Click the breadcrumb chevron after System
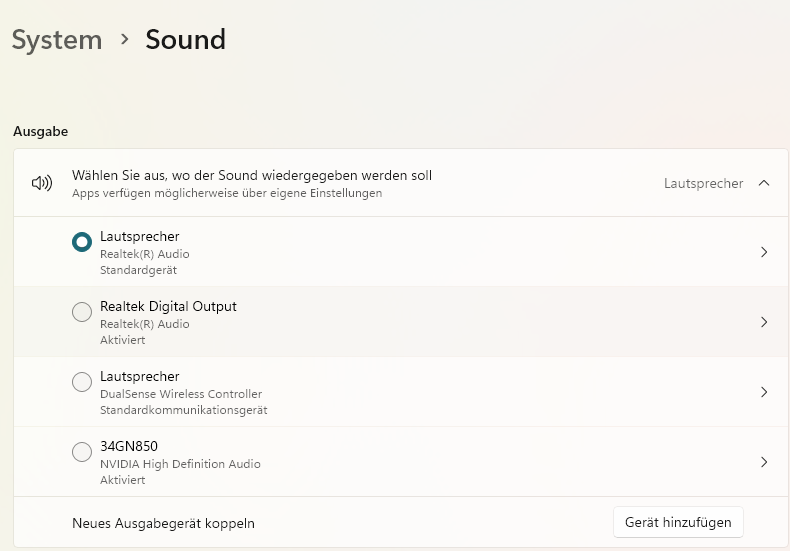The image size is (790, 551). [x=125, y=39]
